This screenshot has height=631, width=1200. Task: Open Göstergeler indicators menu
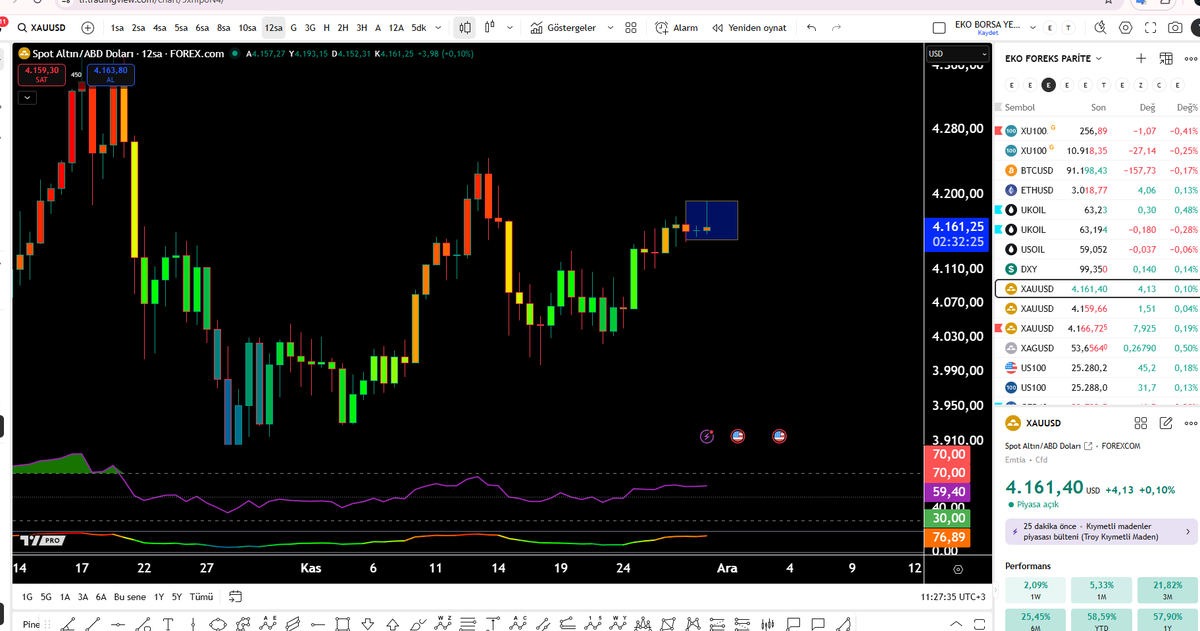point(563,28)
